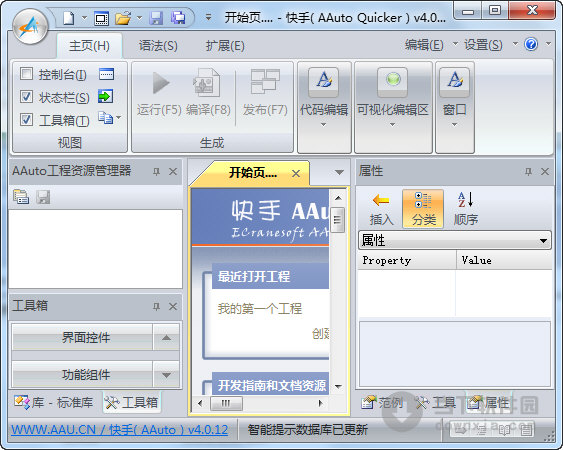The height and width of the screenshot is (450, 563).
Task: Toggle the 分类 categorized view button
Action: (423, 209)
